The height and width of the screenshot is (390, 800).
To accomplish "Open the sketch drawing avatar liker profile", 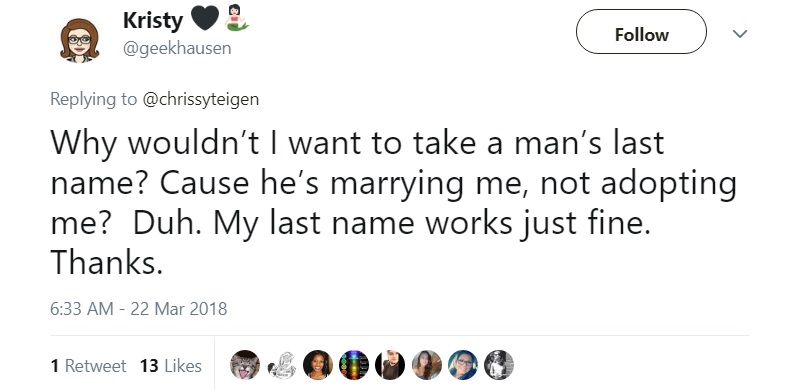I will (282, 365).
